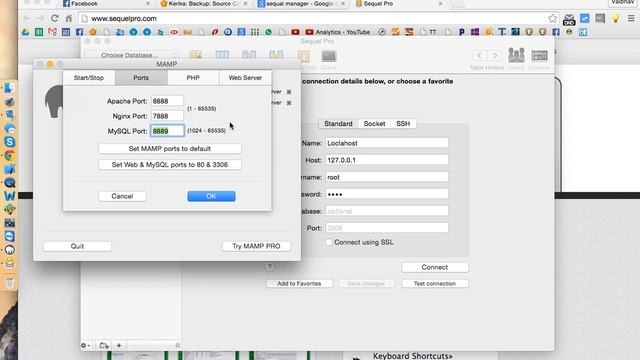
Task: Open the Query editor icon in Sequel Pro
Action: (329, 56)
